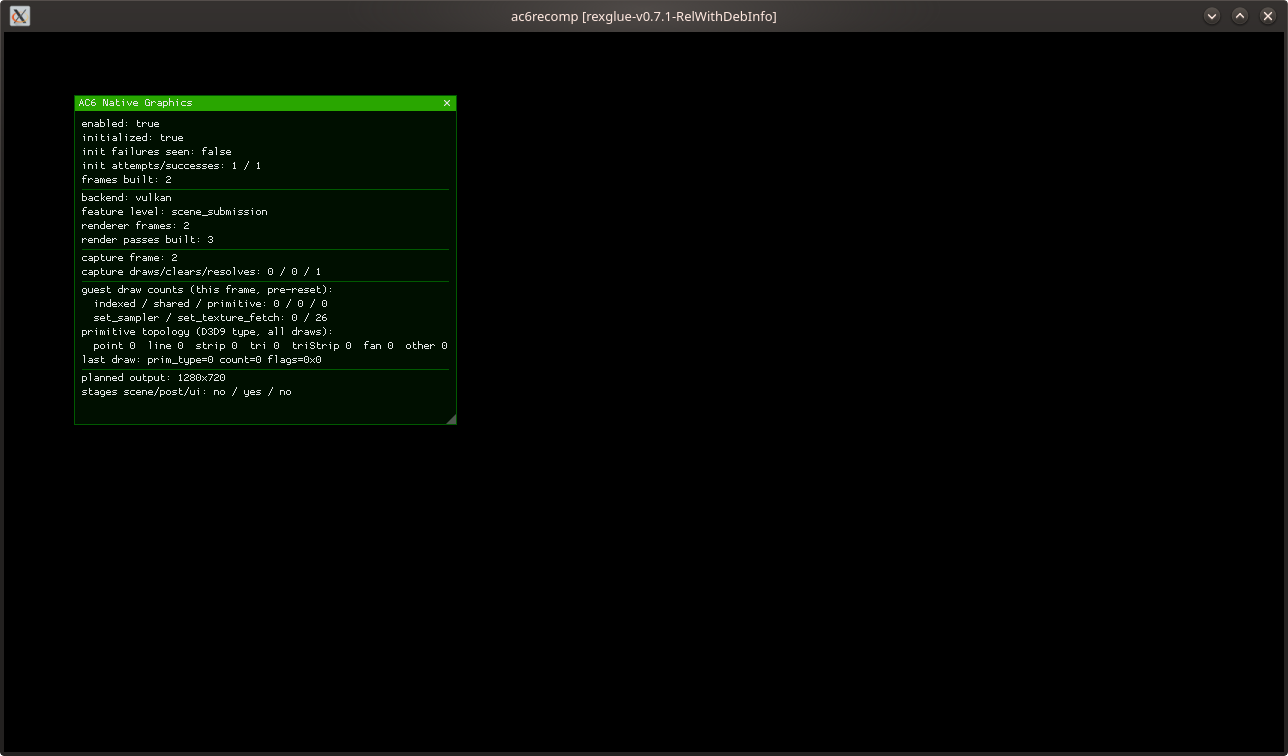The image size is (1288, 756).
Task: Click the ac6recomp window title text
Action: pyautogui.click(x=644, y=16)
